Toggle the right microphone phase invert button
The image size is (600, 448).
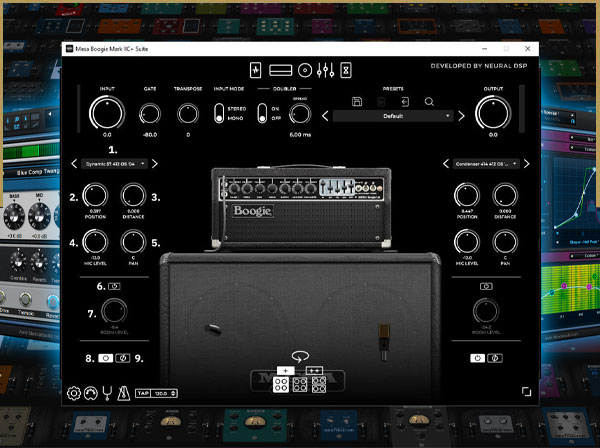pos(495,358)
